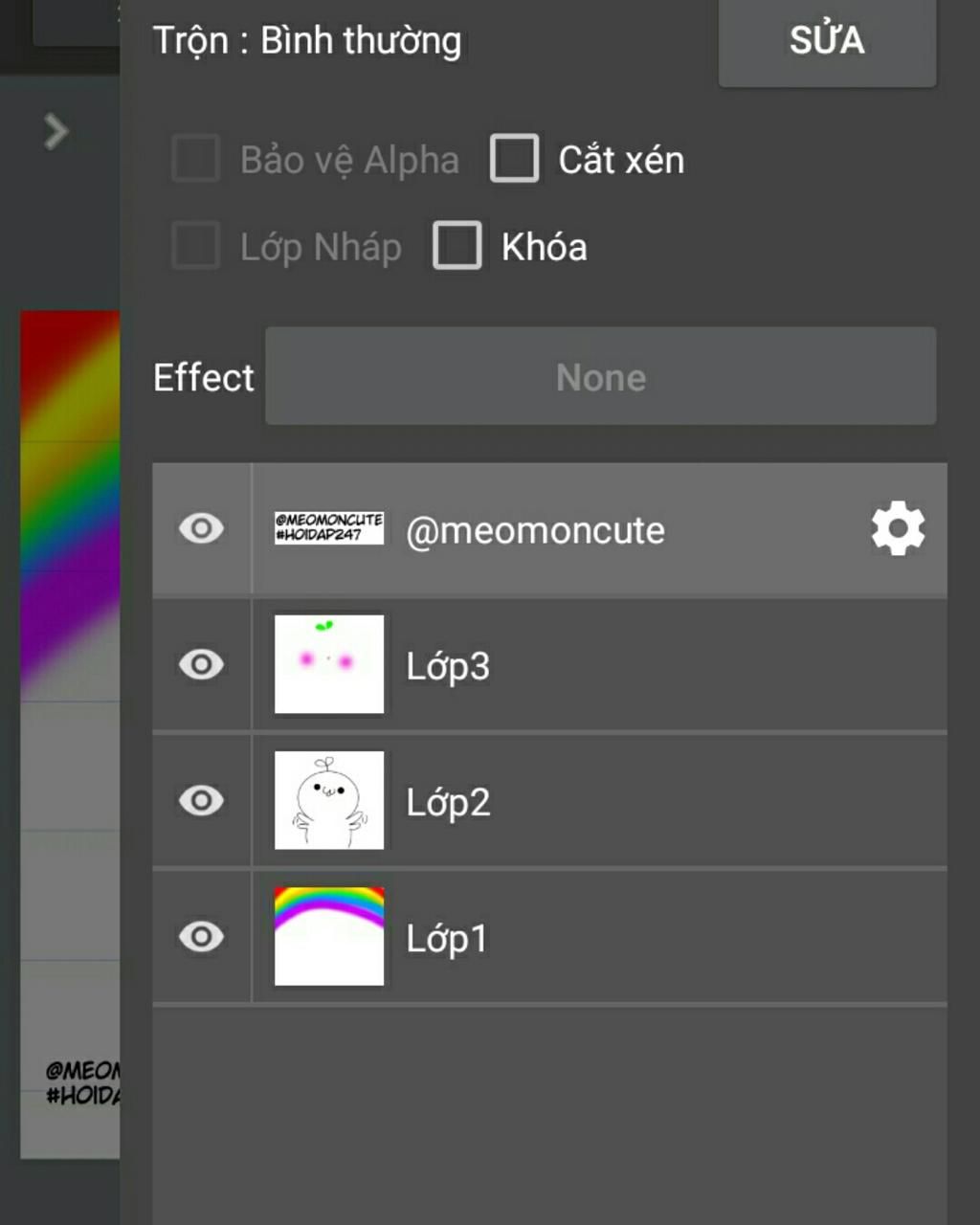Tick the Lớp Nháp checkbox

196,246
